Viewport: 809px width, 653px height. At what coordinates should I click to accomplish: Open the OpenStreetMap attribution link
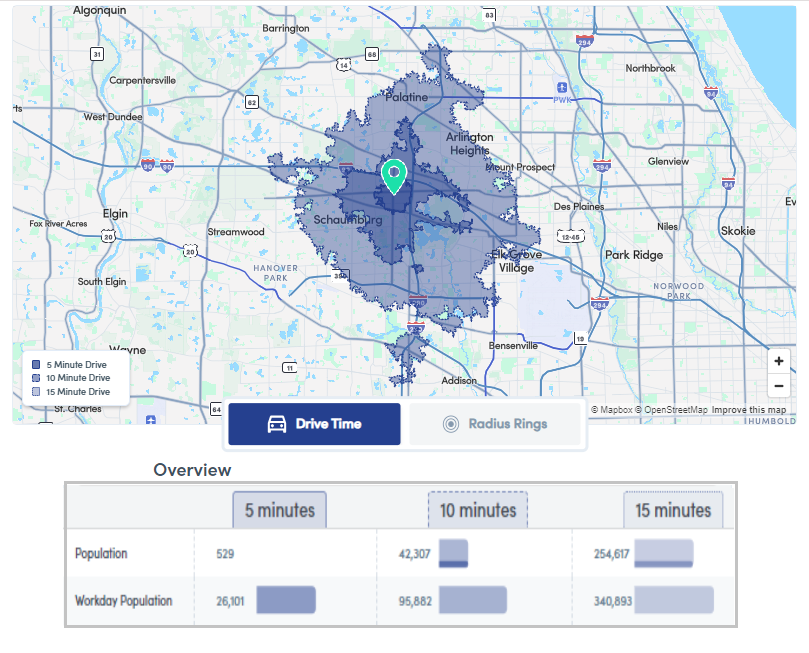tap(675, 410)
